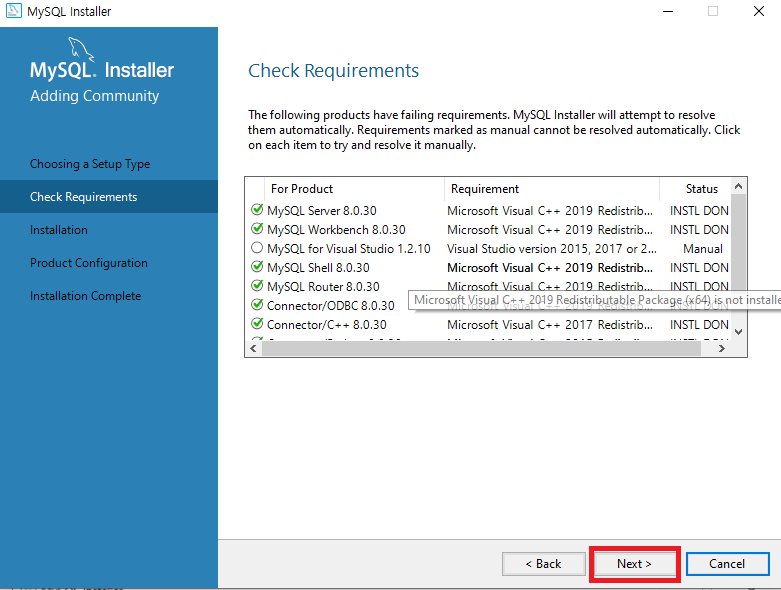Click the MySQL dolphin logo in sidebar
The height and width of the screenshot is (590, 781).
coord(81,49)
